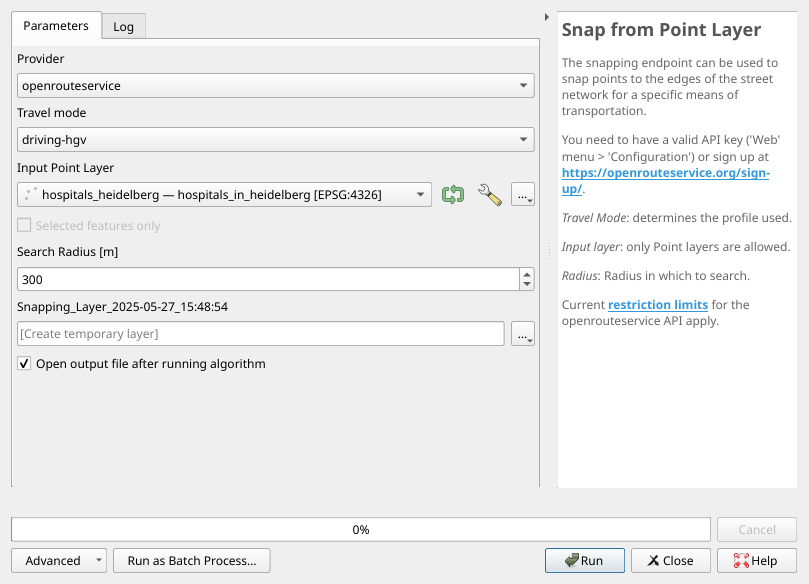Increase the Search Radius value
The image size is (809, 584).
[x=526, y=274]
